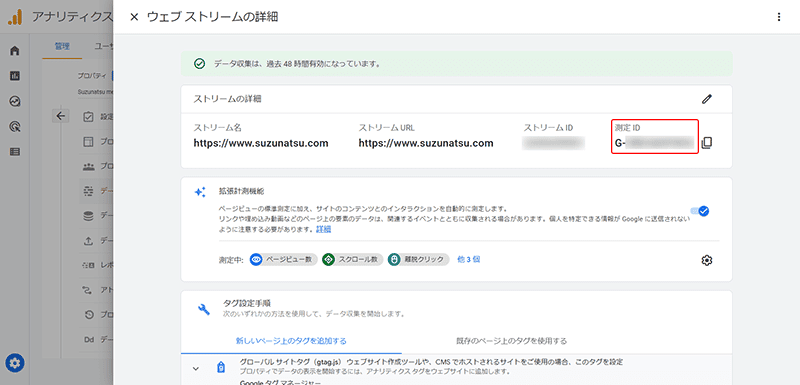
Task: Click the stream name https://www.suzunatsu.com
Action: (261, 143)
